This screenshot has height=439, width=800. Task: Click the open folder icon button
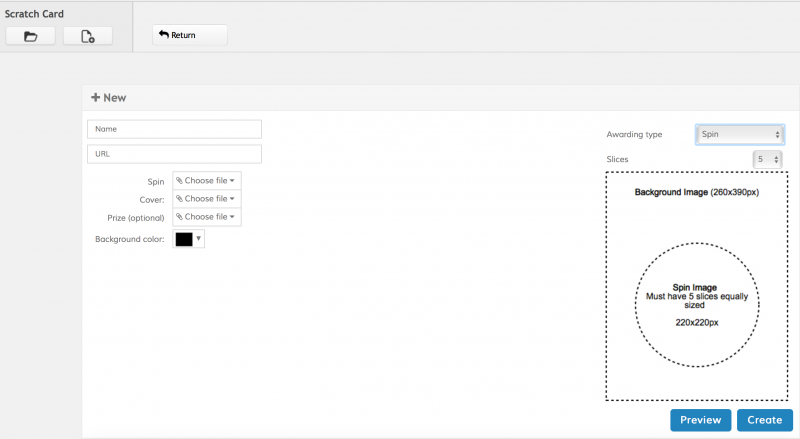[x=30, y=36]
